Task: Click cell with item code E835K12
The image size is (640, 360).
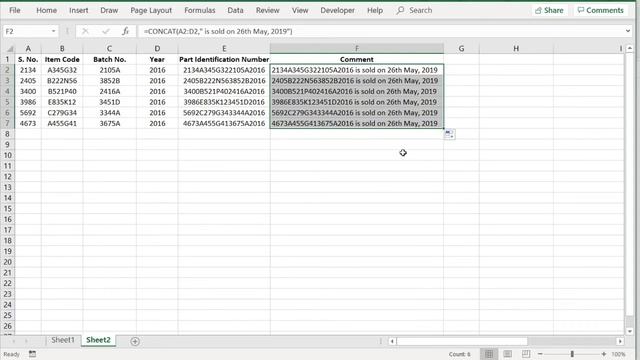Action: (62, 102)
